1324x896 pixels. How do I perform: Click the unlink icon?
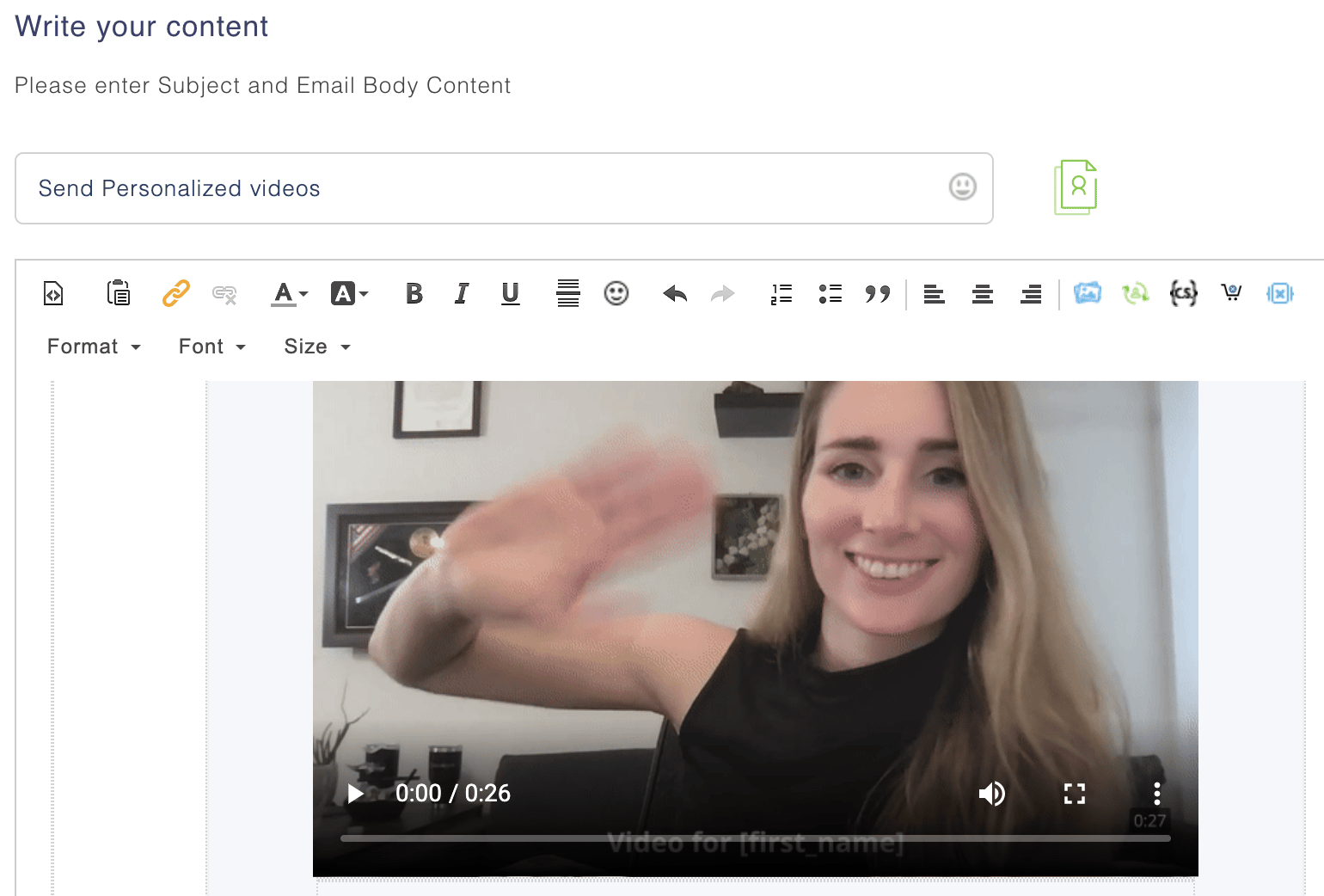pyautogui.click(x=224, y=295)
